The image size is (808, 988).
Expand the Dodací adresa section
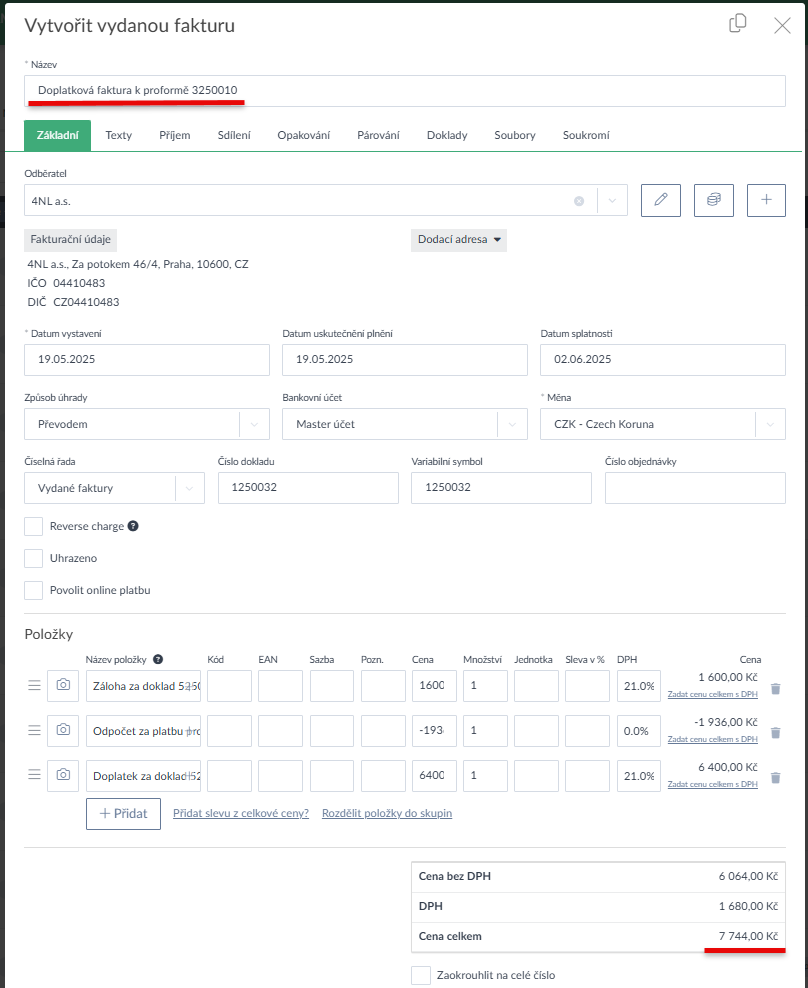point(459,240)
